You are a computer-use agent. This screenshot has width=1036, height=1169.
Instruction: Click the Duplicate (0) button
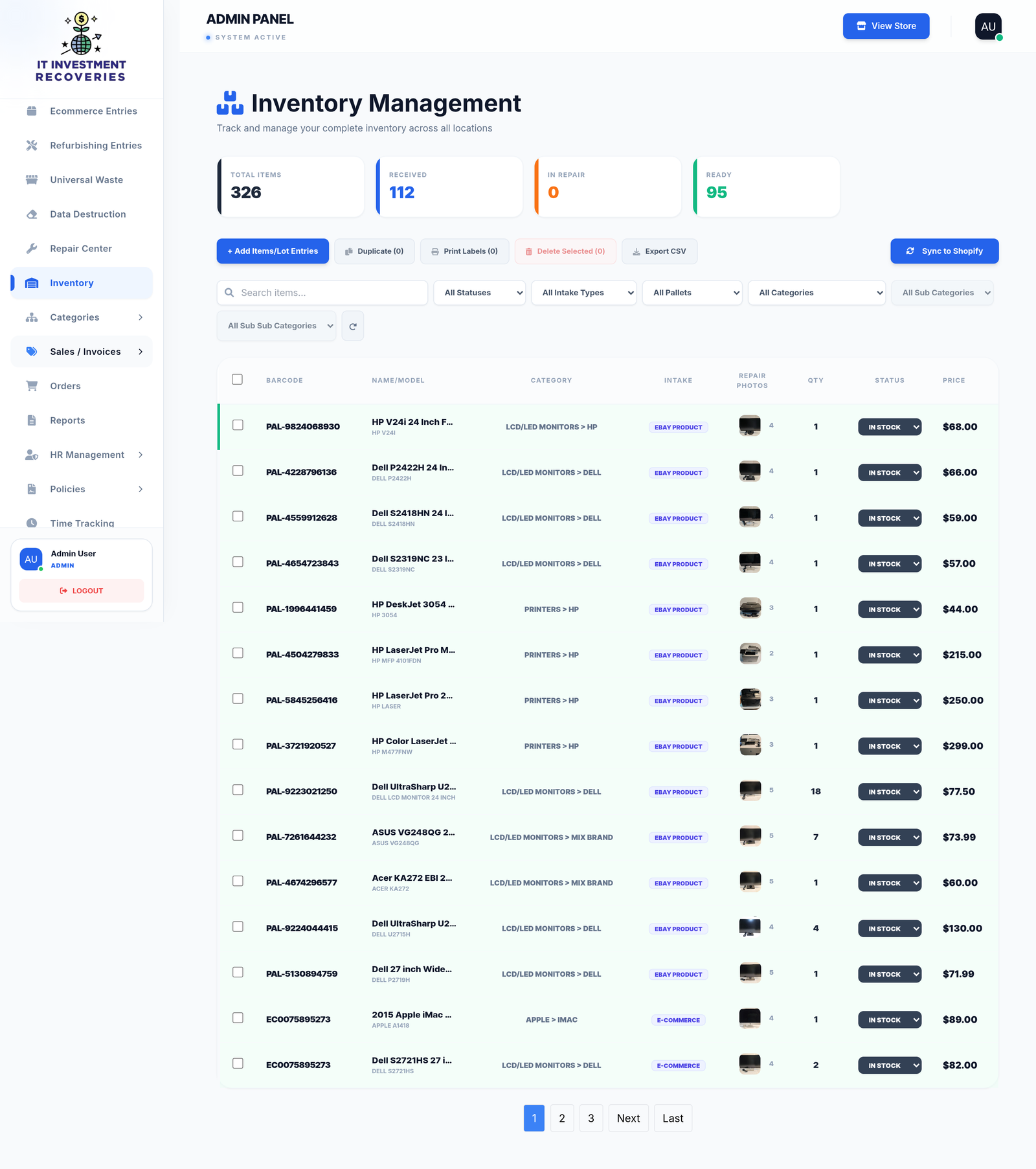(374, 251)
